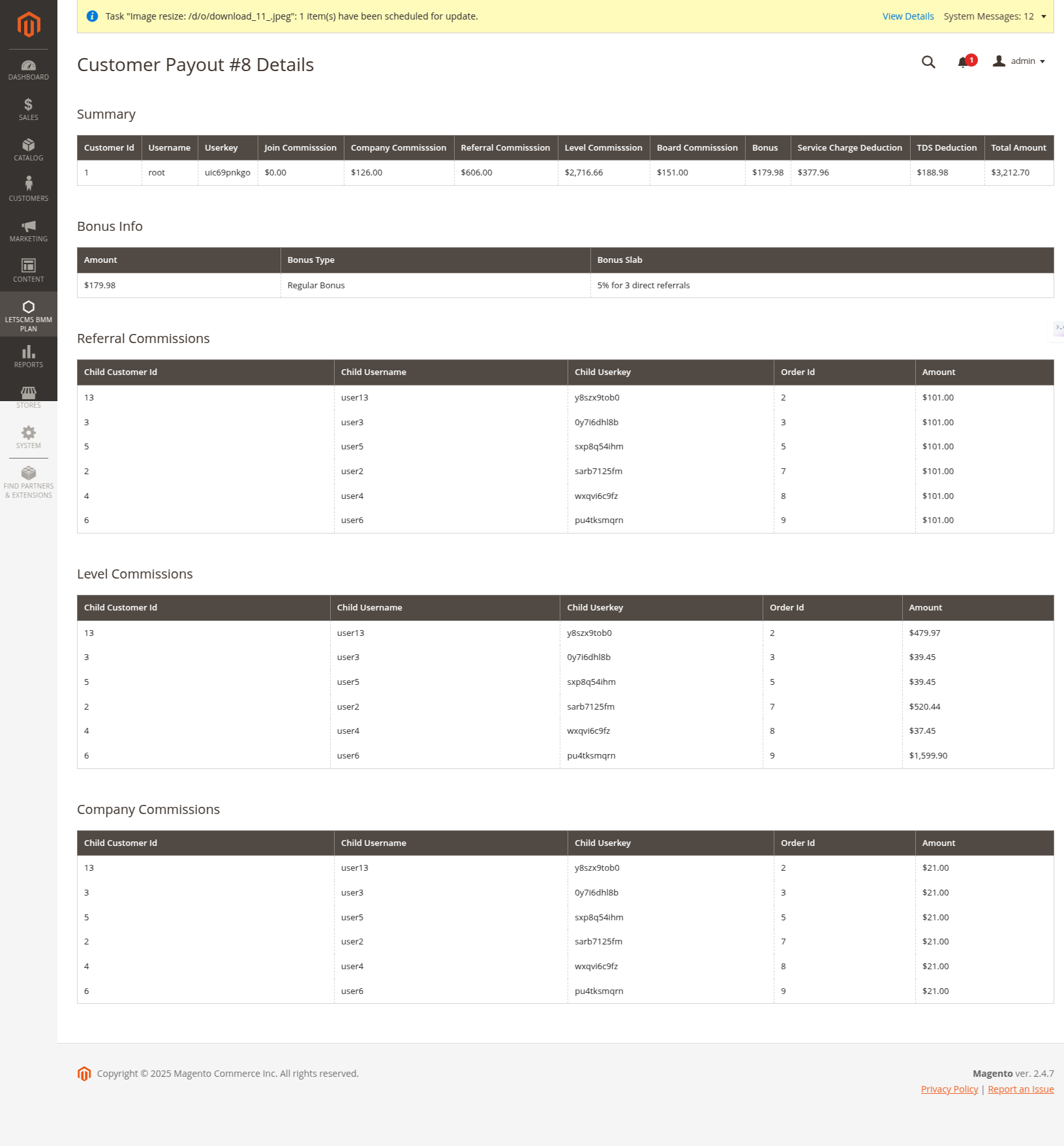Open the Marketing megaphone menu

pos(28,230)
